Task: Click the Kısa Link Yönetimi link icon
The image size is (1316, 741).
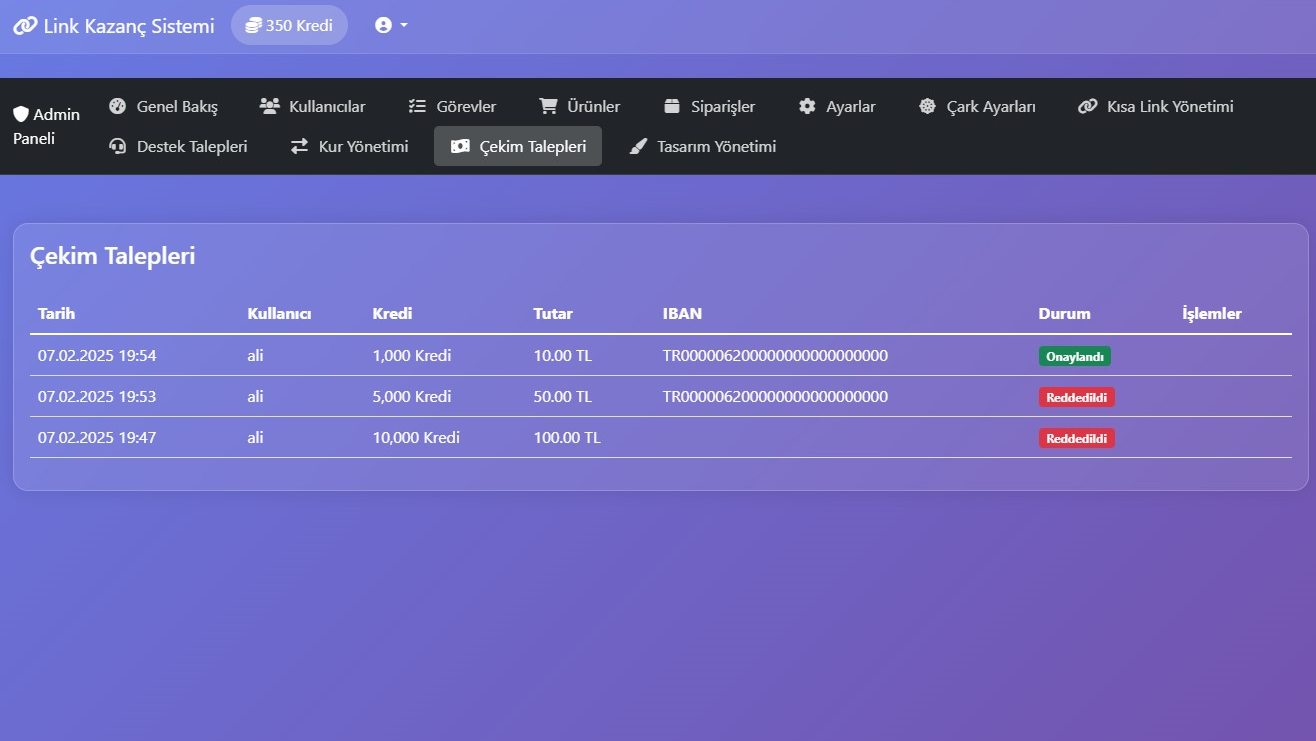Action: pos(1088,106)
